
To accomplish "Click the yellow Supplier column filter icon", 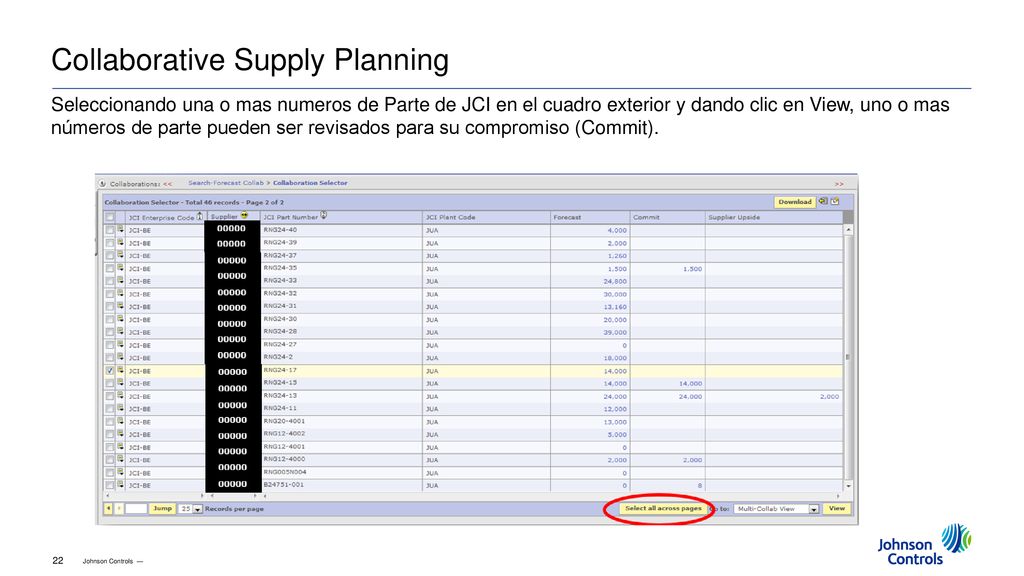I will [x=244, y=216].
